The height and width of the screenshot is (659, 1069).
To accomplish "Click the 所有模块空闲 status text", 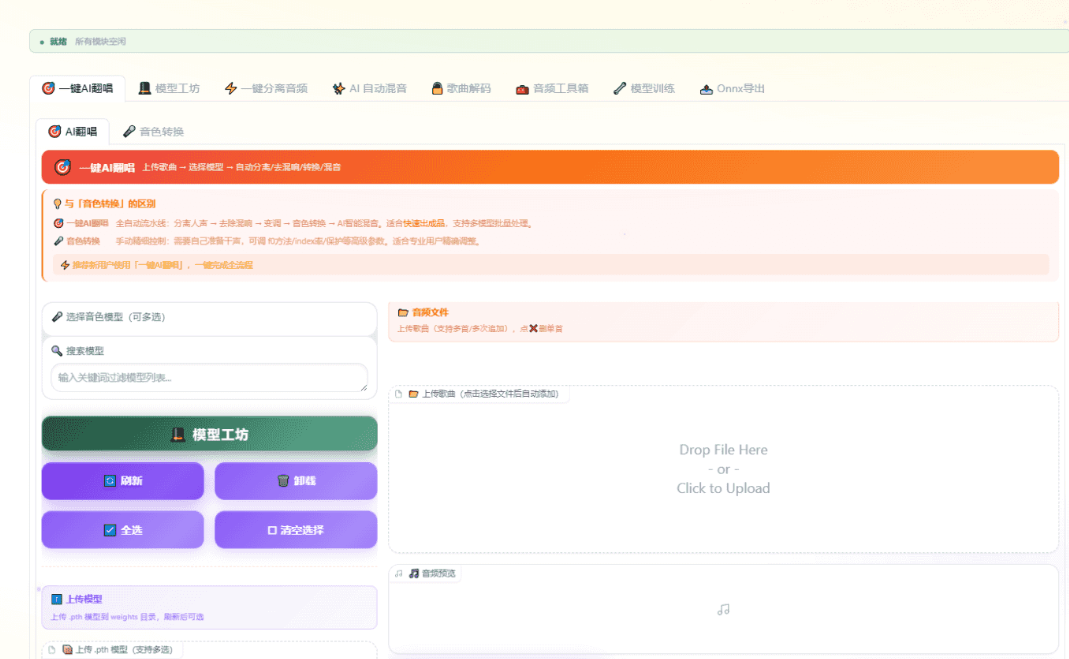I will pyautogui.click(x=100, y=42).
